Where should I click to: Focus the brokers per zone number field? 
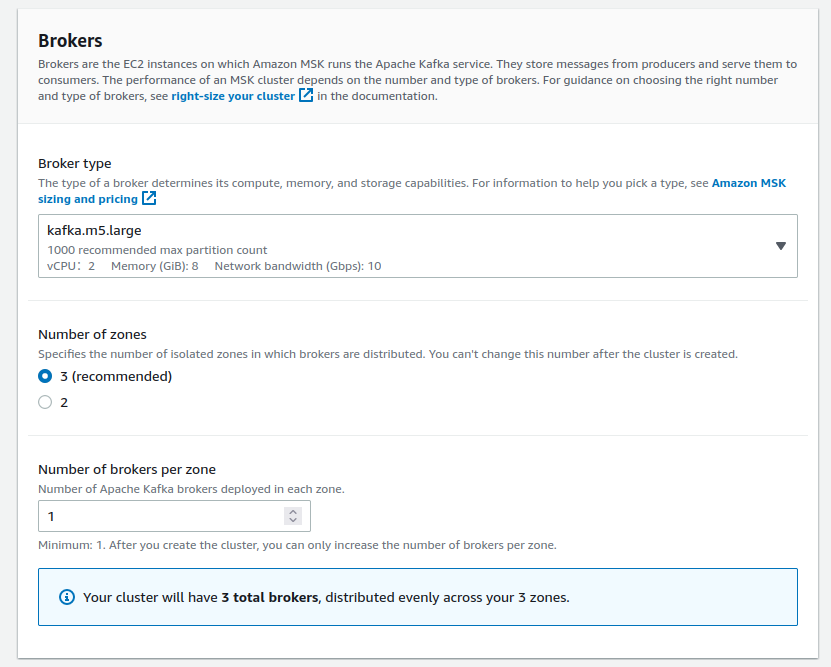[x=160, y=516]
